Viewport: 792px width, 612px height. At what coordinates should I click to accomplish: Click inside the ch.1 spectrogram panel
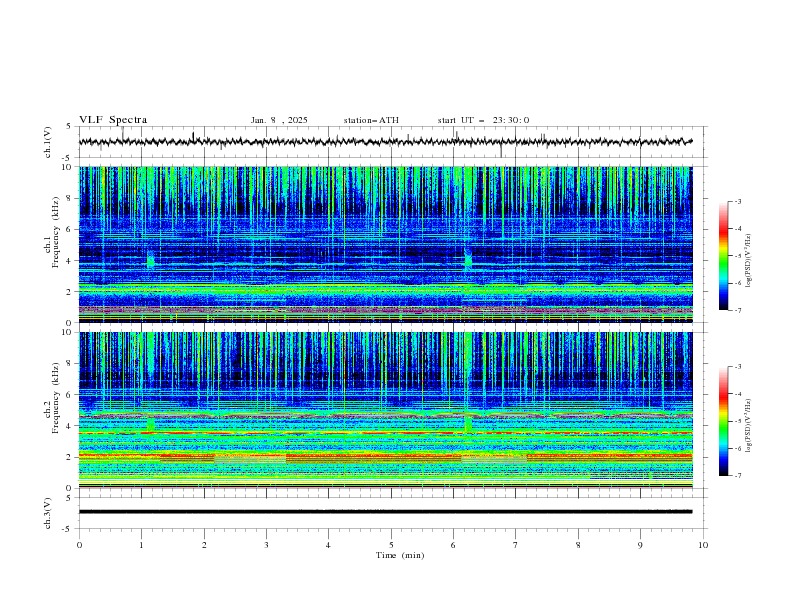pyautogui.click(x=386, y=244)
